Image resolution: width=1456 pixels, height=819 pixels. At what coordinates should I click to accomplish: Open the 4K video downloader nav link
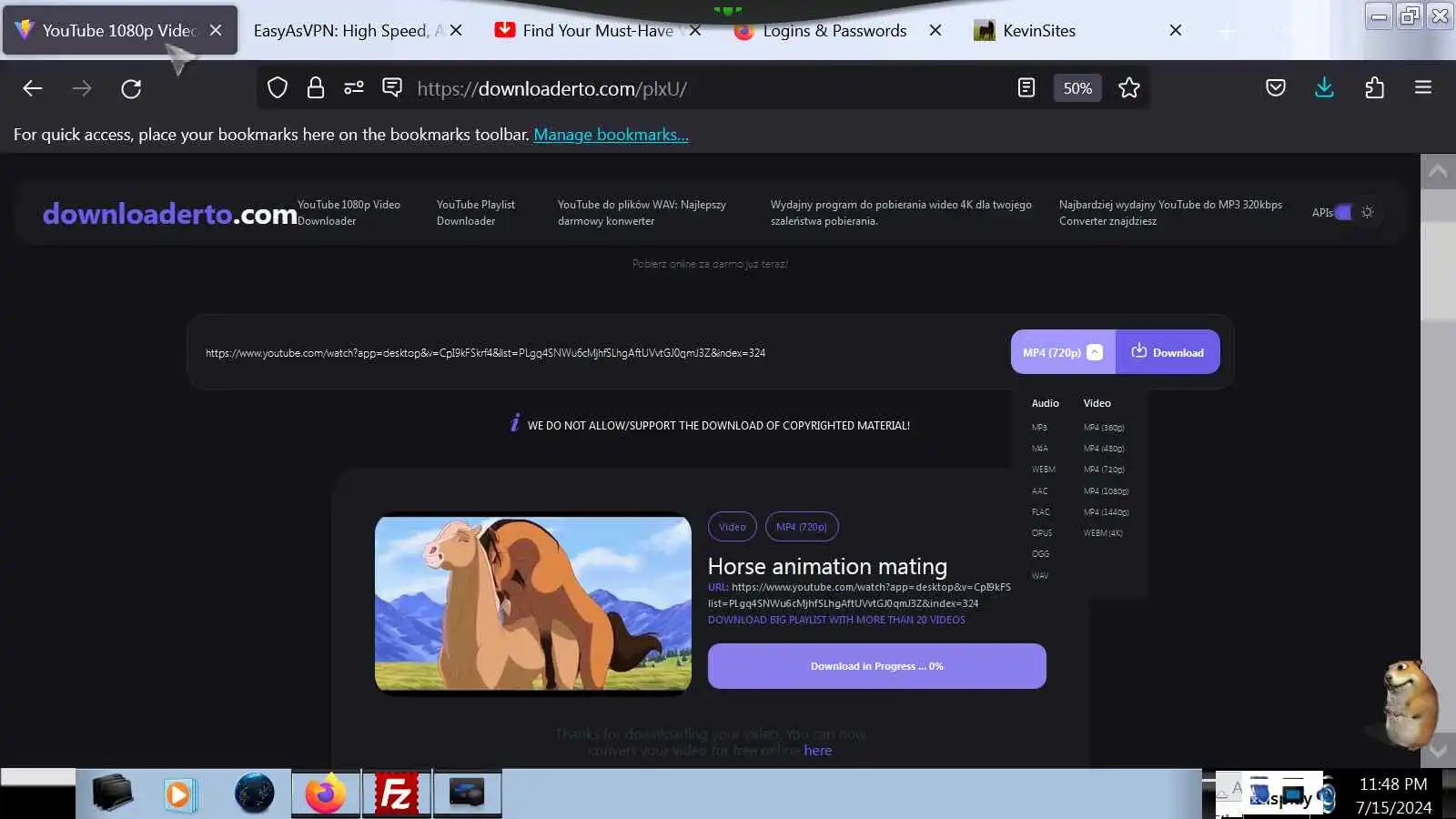pyautogui.click(x=901, y=213)
